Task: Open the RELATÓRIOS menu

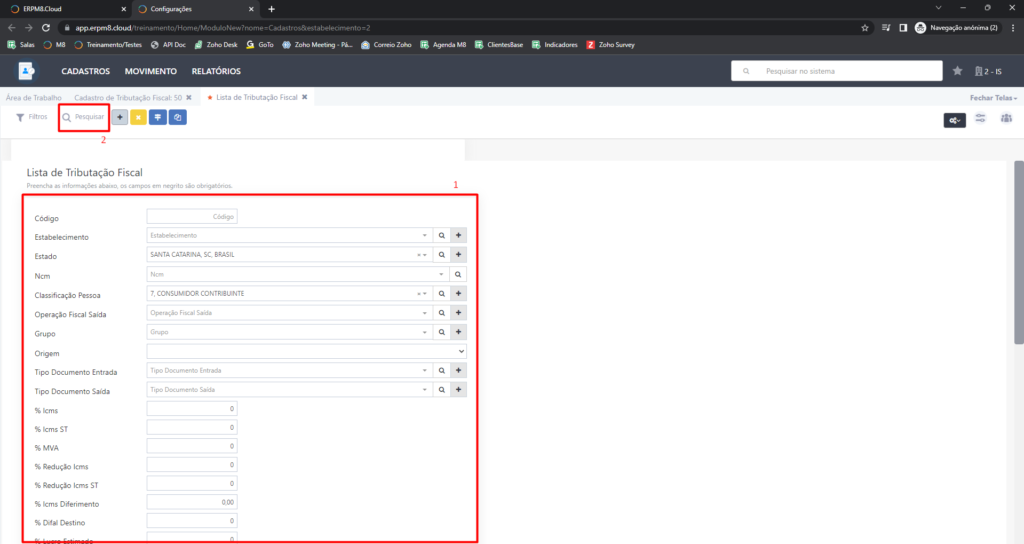Action: click(217, 72)
